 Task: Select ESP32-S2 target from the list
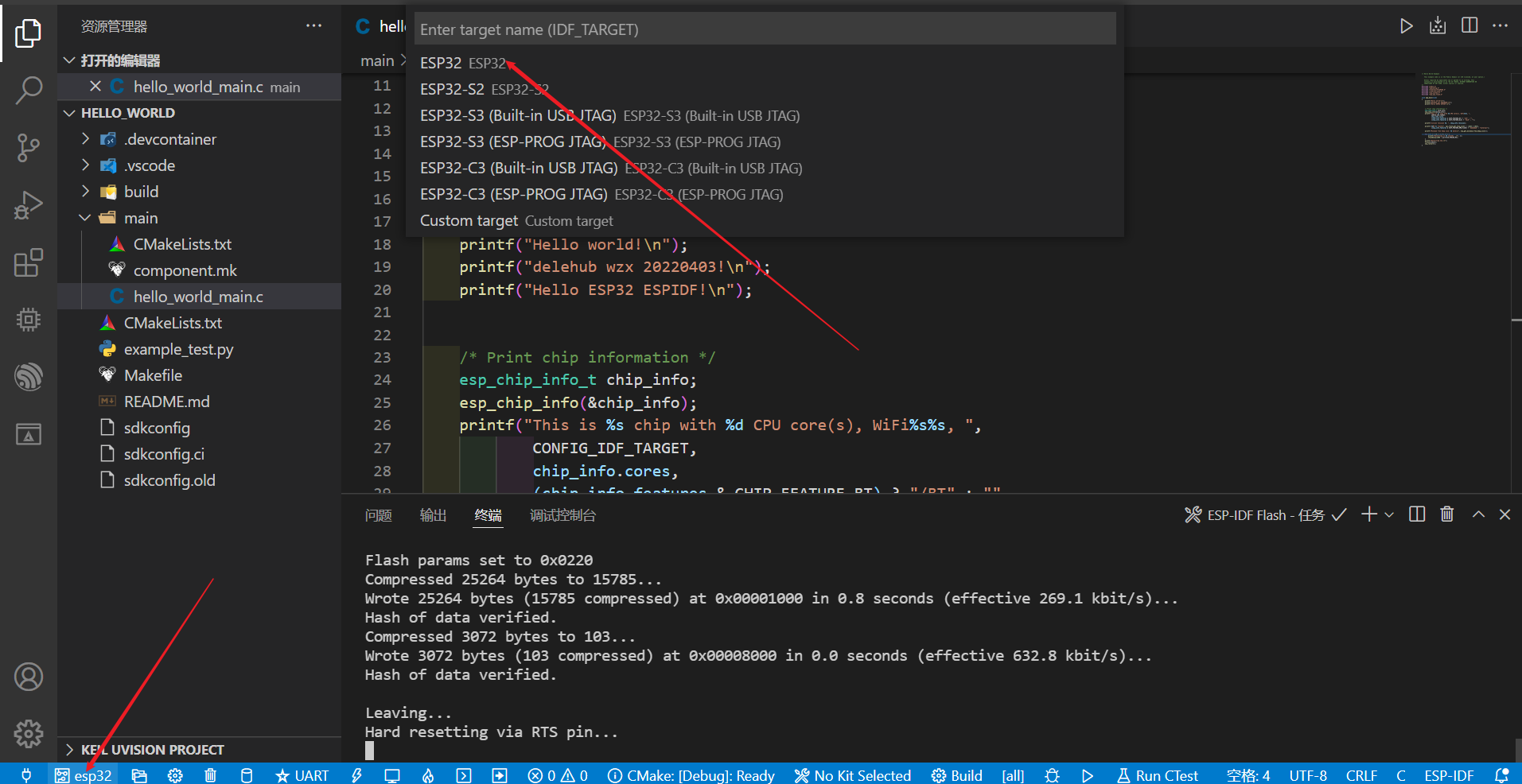pos(765,89)
